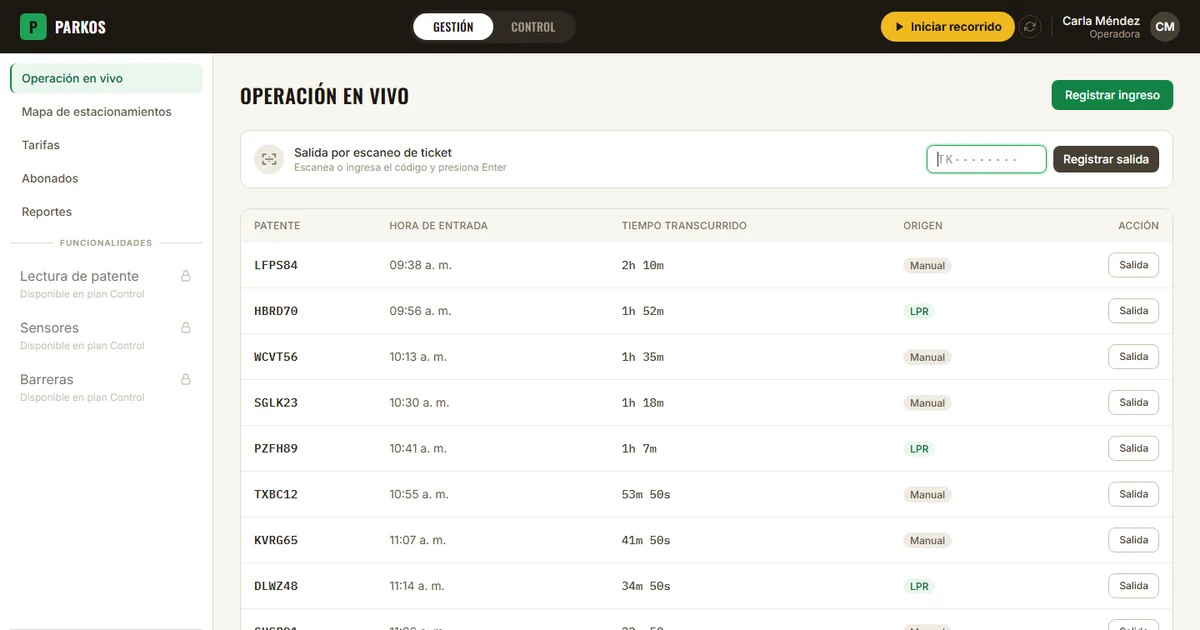Click the ticket scan icon
This screenshot has width=1200, height=630.
(x=269, y=159)
